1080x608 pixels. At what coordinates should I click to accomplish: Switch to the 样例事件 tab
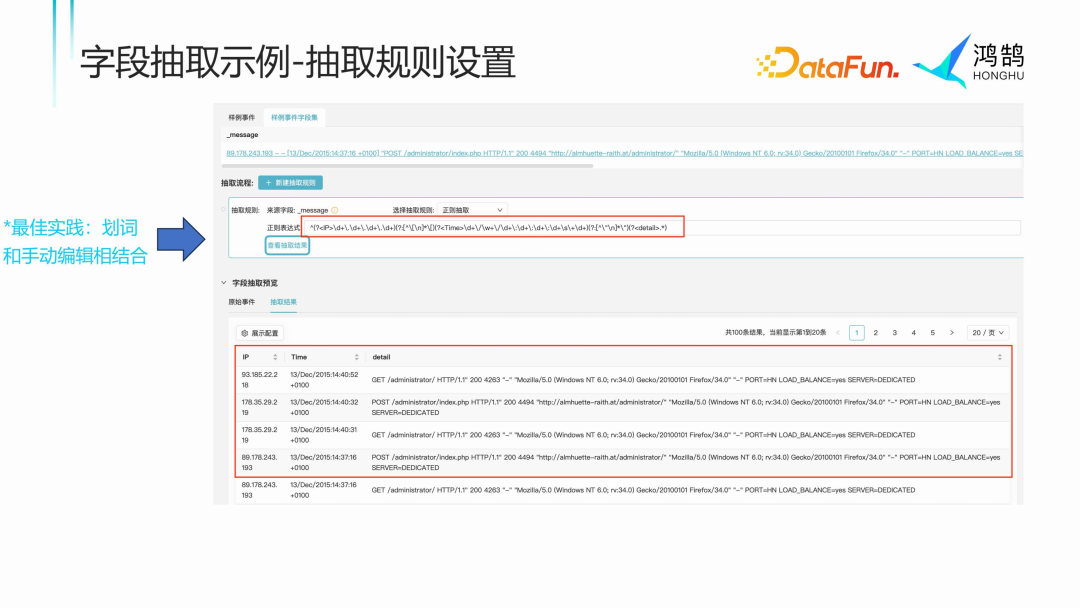point(242,116)
